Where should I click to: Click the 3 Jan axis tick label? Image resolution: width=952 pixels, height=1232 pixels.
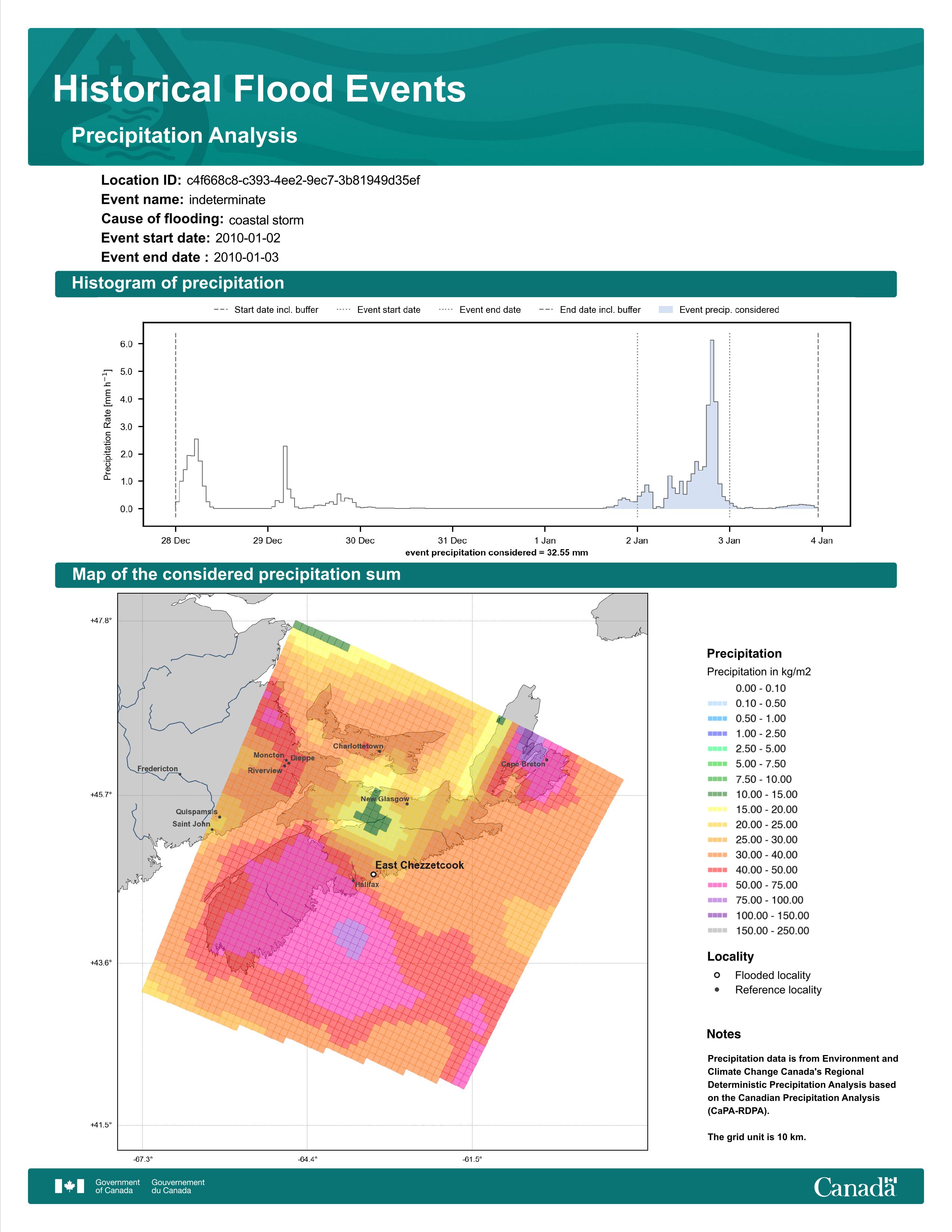click(x=729, y=541)
